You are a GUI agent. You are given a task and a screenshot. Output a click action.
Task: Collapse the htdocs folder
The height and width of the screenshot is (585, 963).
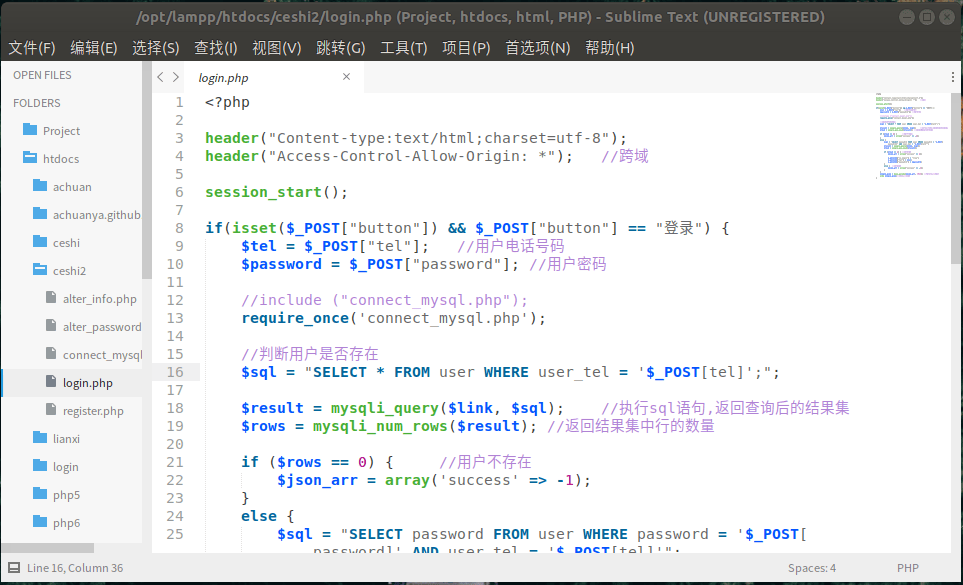click(28, 159)
